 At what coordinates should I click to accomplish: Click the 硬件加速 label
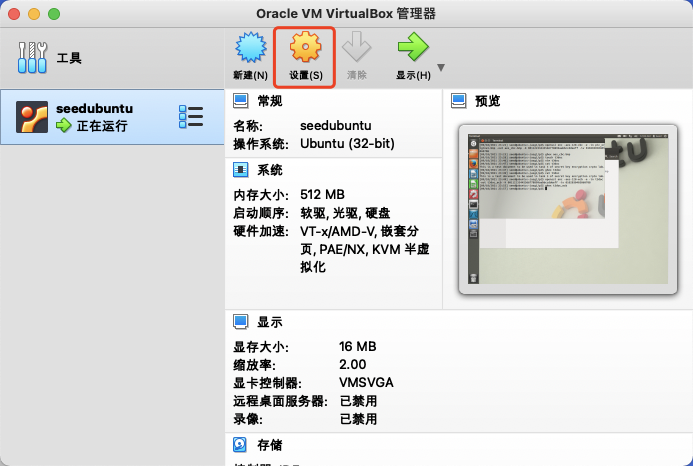pos(261,231)
